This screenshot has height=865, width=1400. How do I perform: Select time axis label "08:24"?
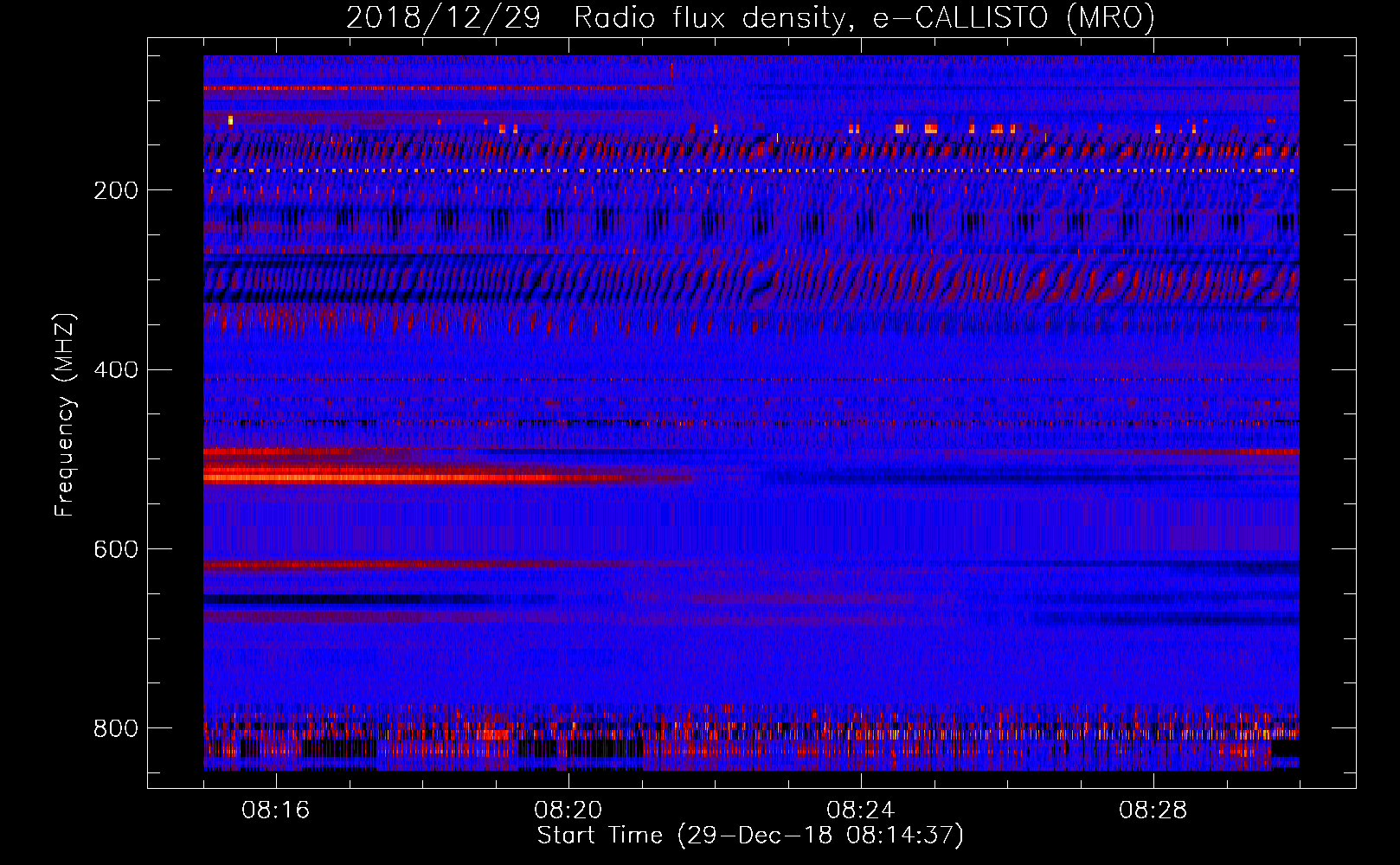point(861,811)
